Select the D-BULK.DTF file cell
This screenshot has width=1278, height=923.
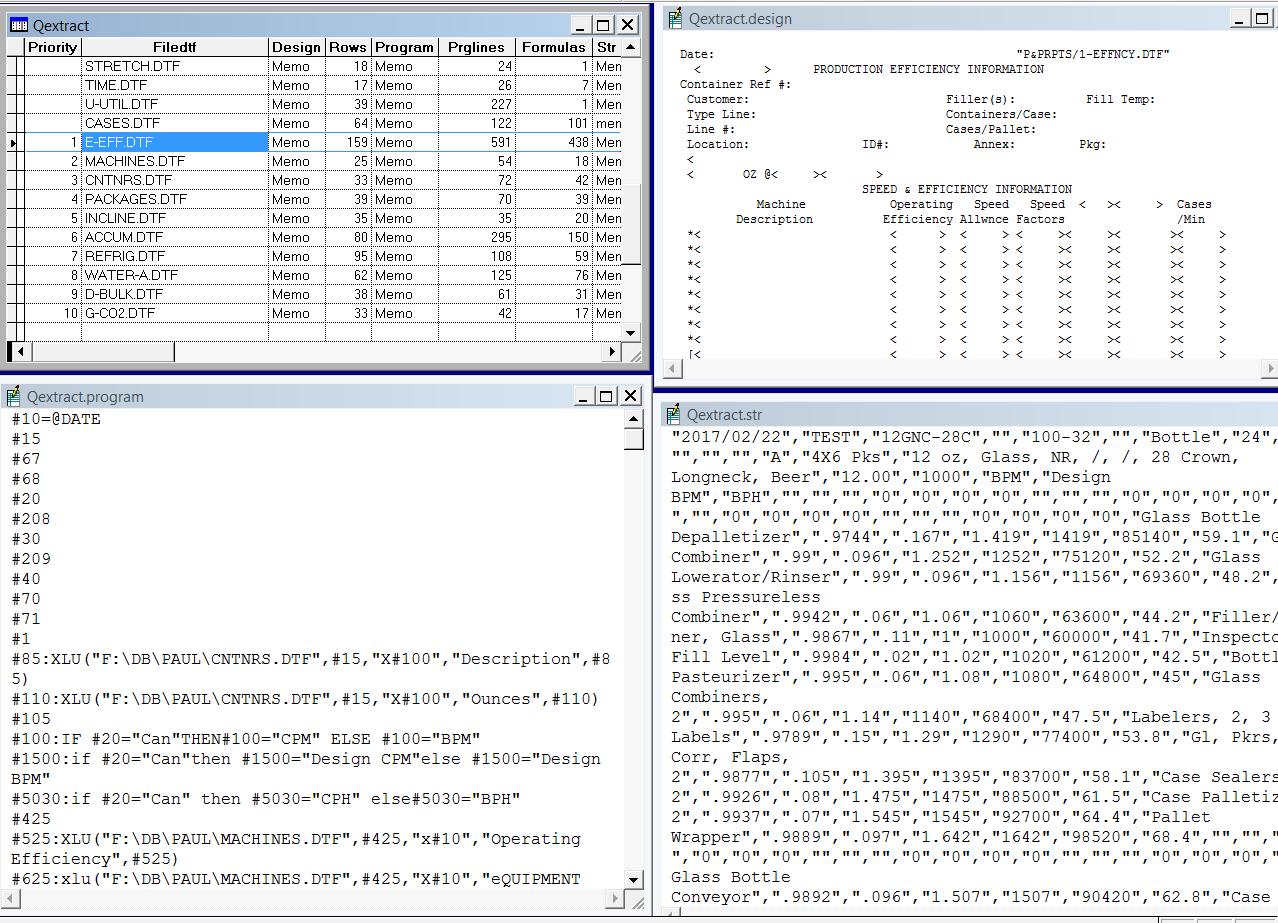175,295
